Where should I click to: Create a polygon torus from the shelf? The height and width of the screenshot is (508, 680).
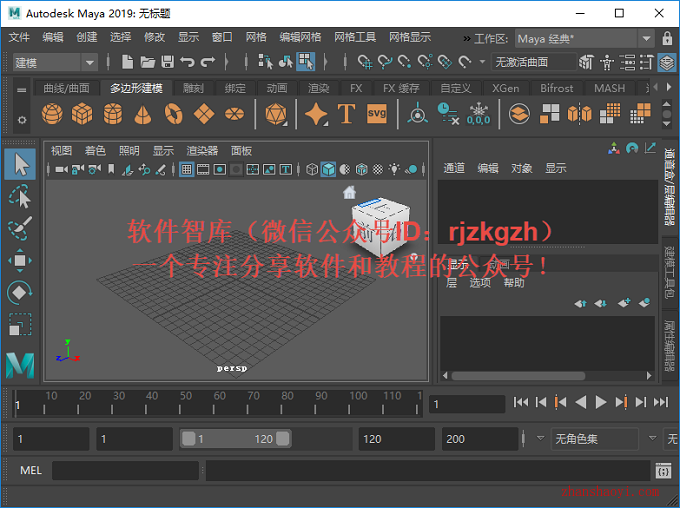[x=173, y=114]
